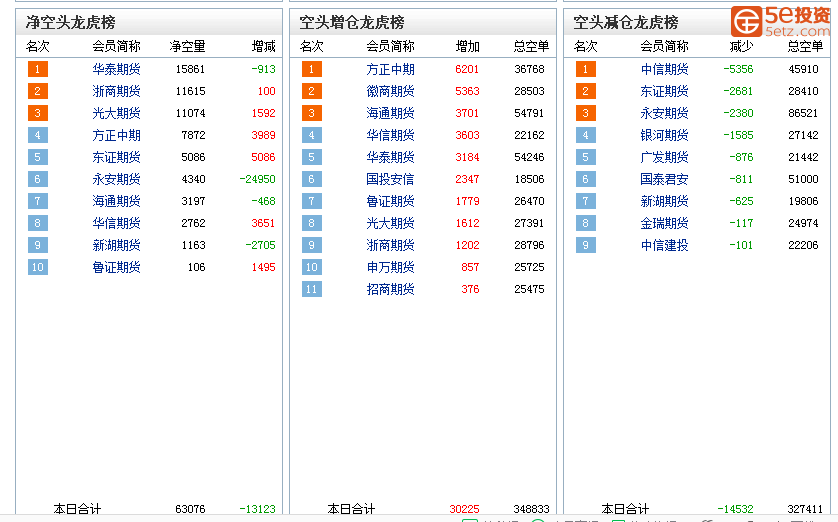Click the 增减 column header
The height and width of the screenshot is (522, 838).
pos(263,46)
